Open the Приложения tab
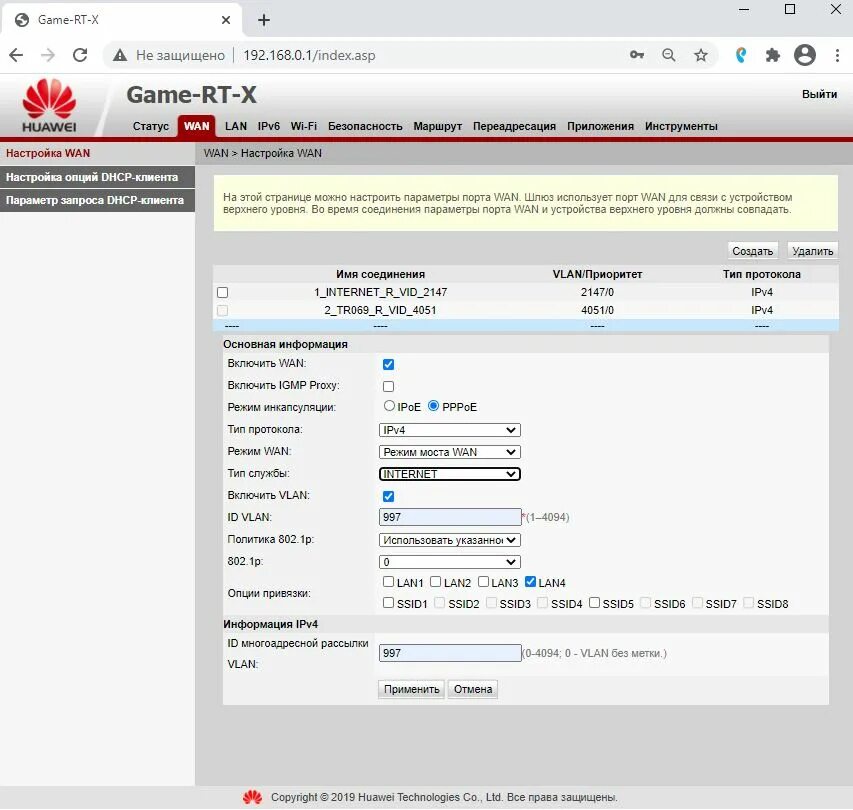 600,126
